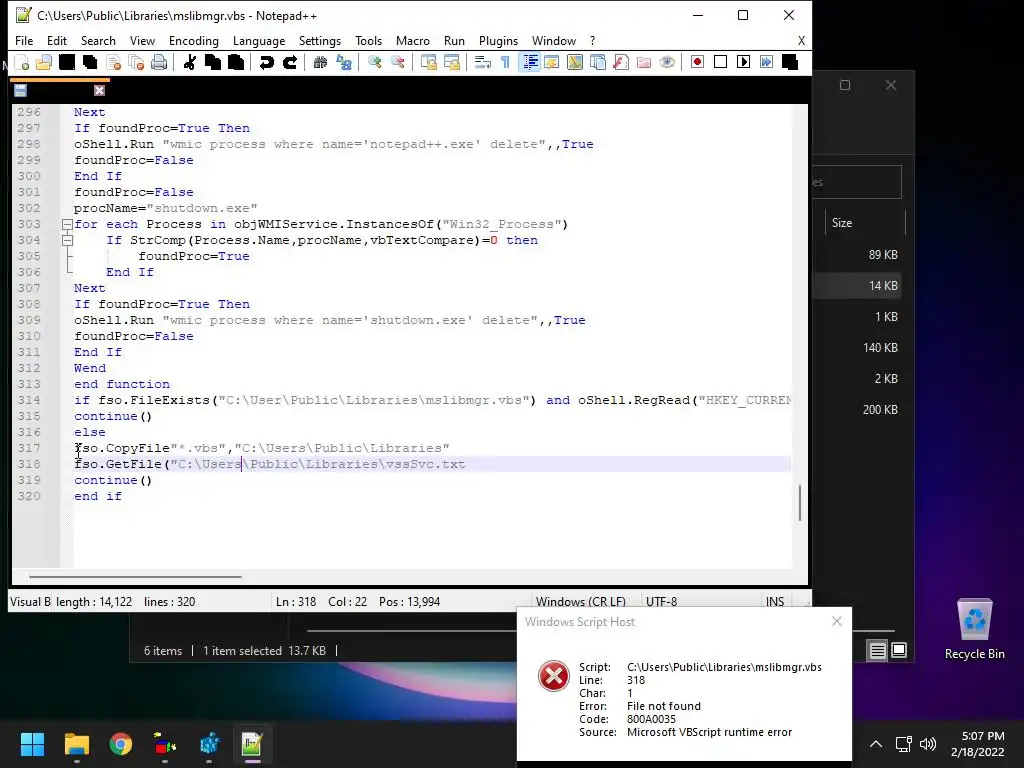Start macro recording with the red dot
This screenshot has height=768, width=1024.
[x=697, y=62]
